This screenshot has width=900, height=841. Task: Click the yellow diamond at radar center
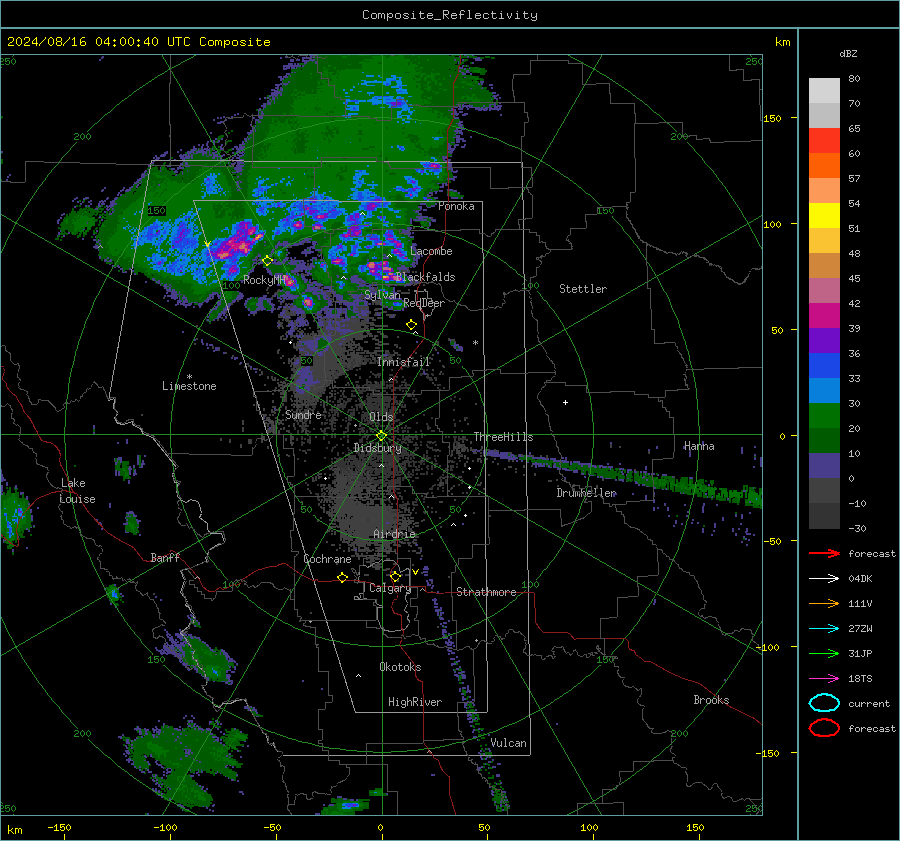[381, 436]
